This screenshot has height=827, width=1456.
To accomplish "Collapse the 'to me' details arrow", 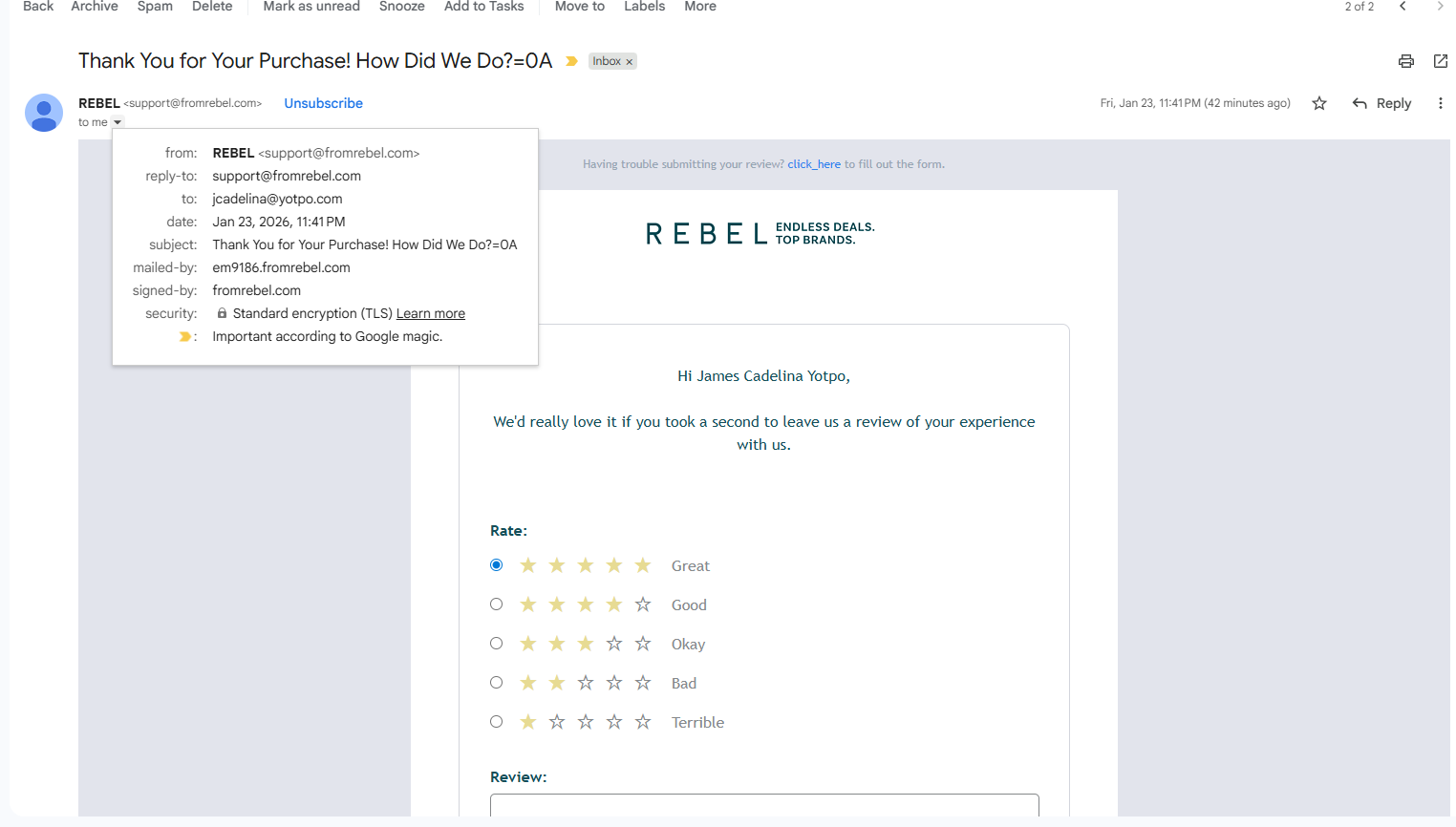I will (118, 122).
